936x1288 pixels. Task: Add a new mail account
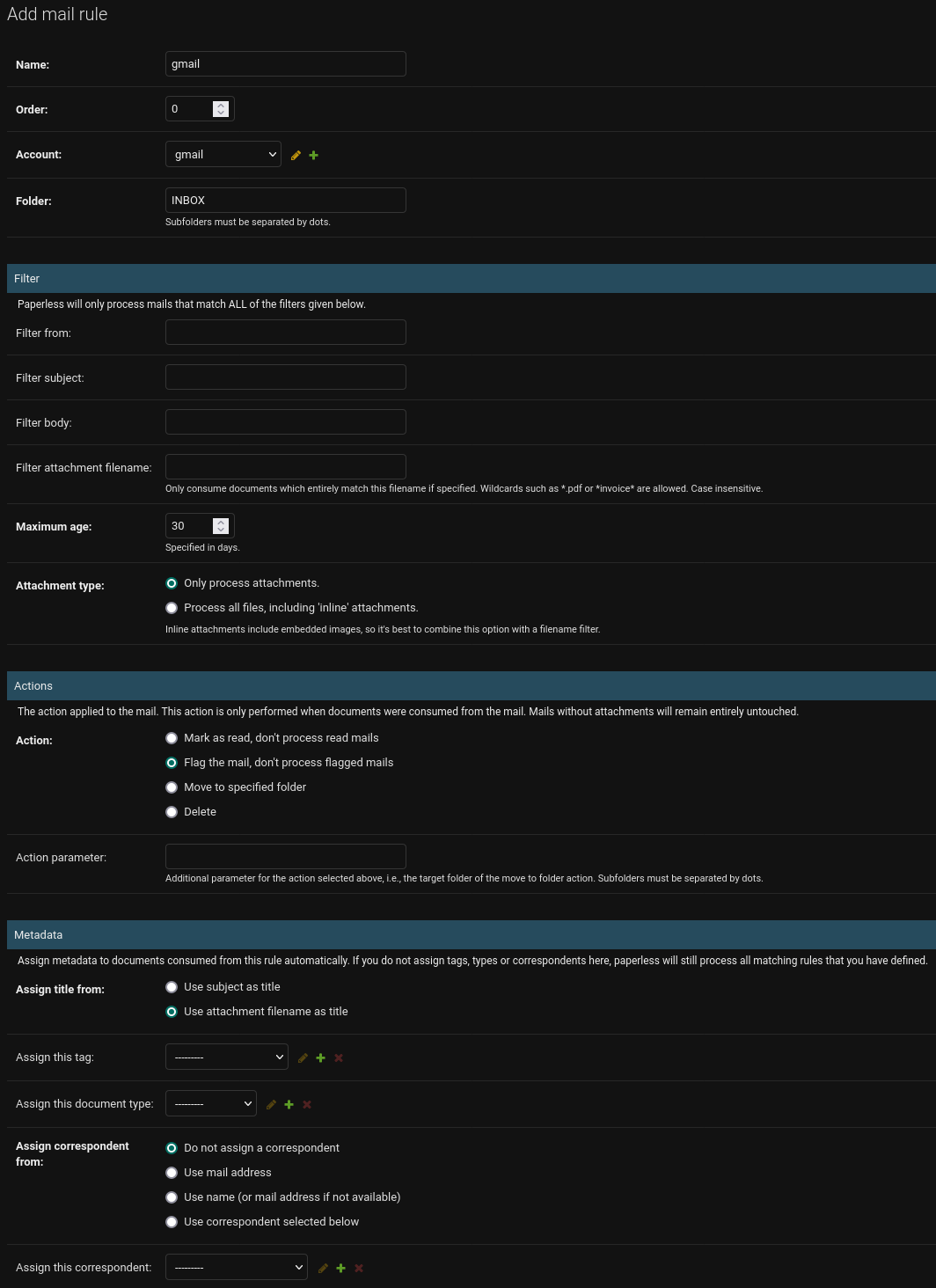point(313,155)
